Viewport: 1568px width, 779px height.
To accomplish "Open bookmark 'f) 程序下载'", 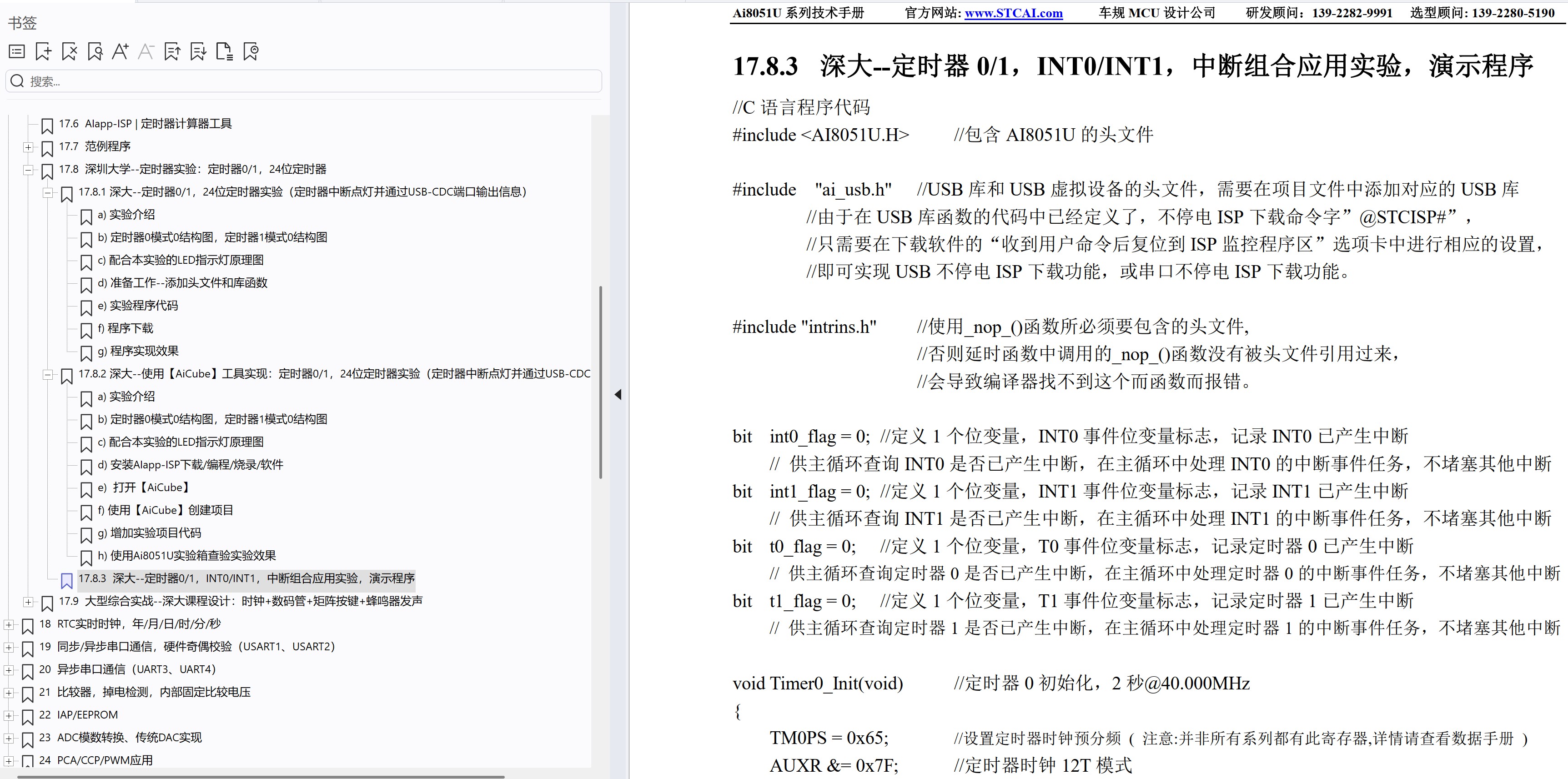I will point(126,328).
